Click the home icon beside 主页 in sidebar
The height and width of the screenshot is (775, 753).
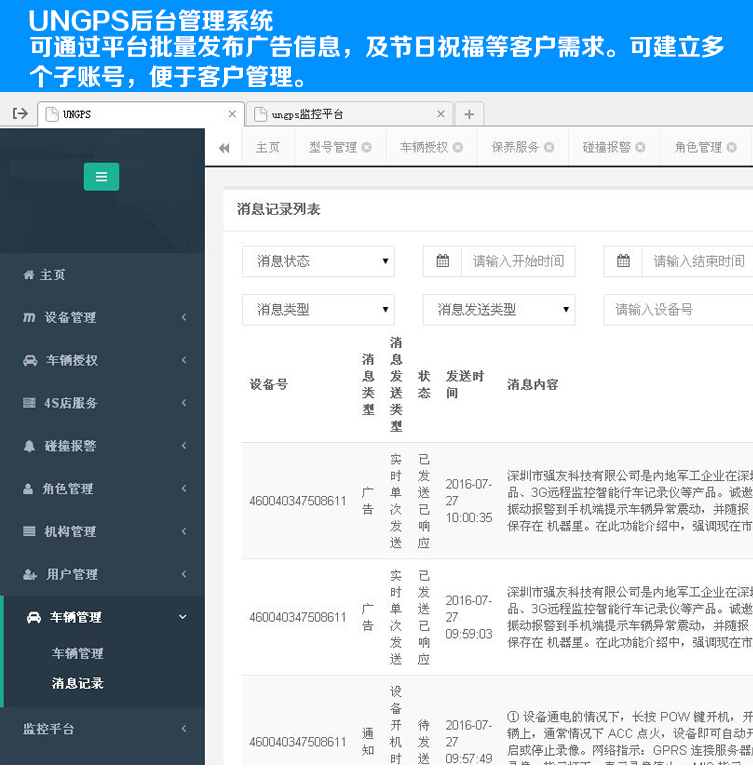(x=29, y=275)
